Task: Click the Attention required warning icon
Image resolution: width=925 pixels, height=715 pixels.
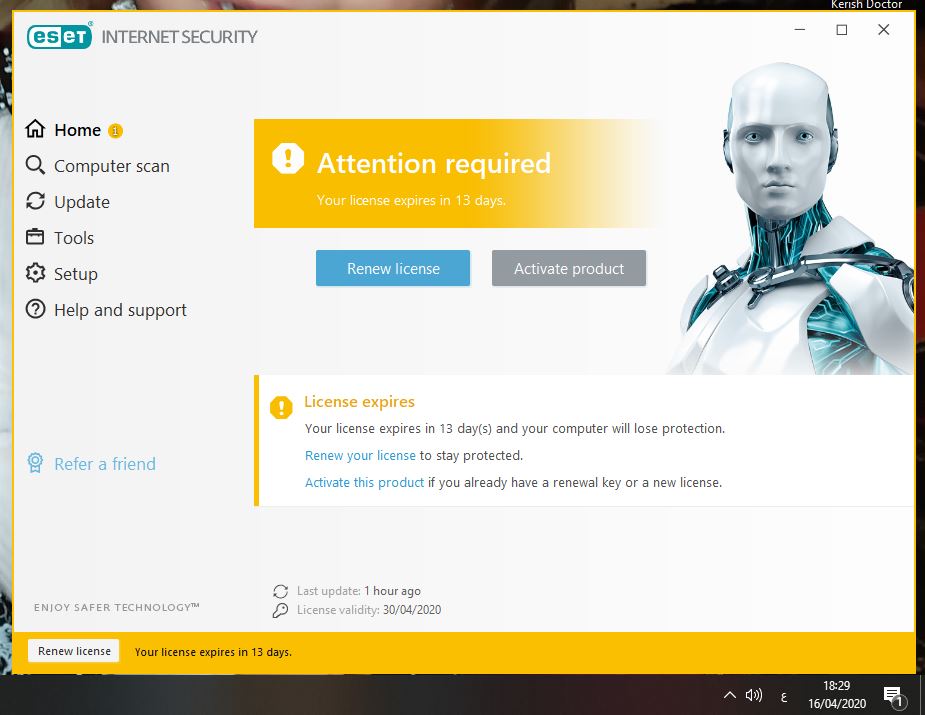Action: pos(288,158)
